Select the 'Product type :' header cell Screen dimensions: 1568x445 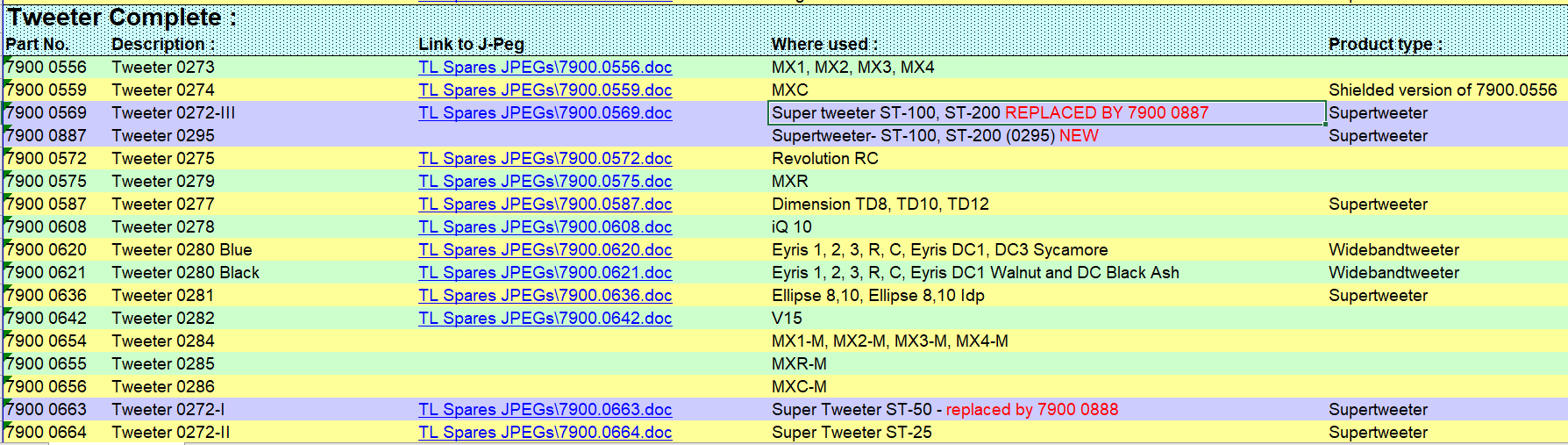point(1385,45)
